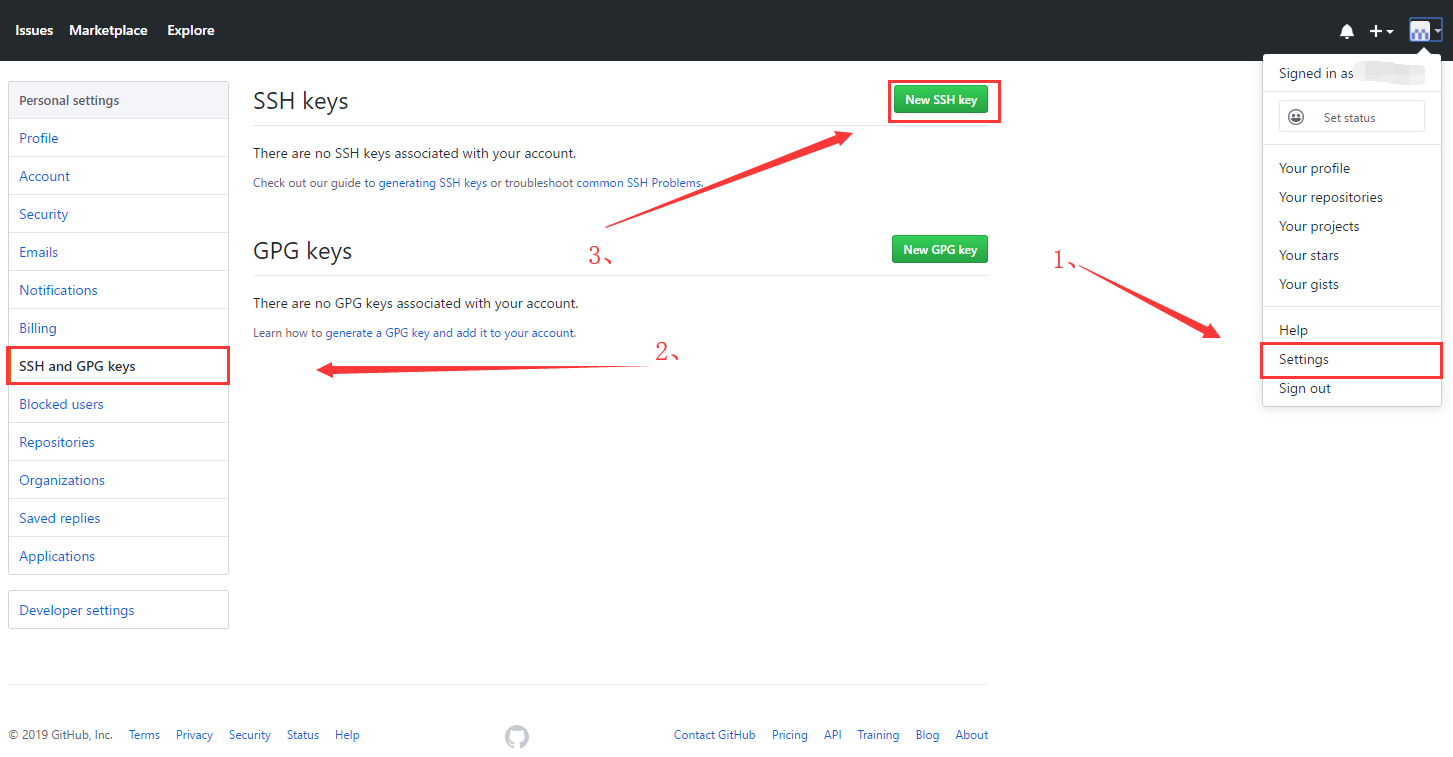Open Set status field in dropdown
The height and width of the screenshot is (757, 1453).
1352,116
